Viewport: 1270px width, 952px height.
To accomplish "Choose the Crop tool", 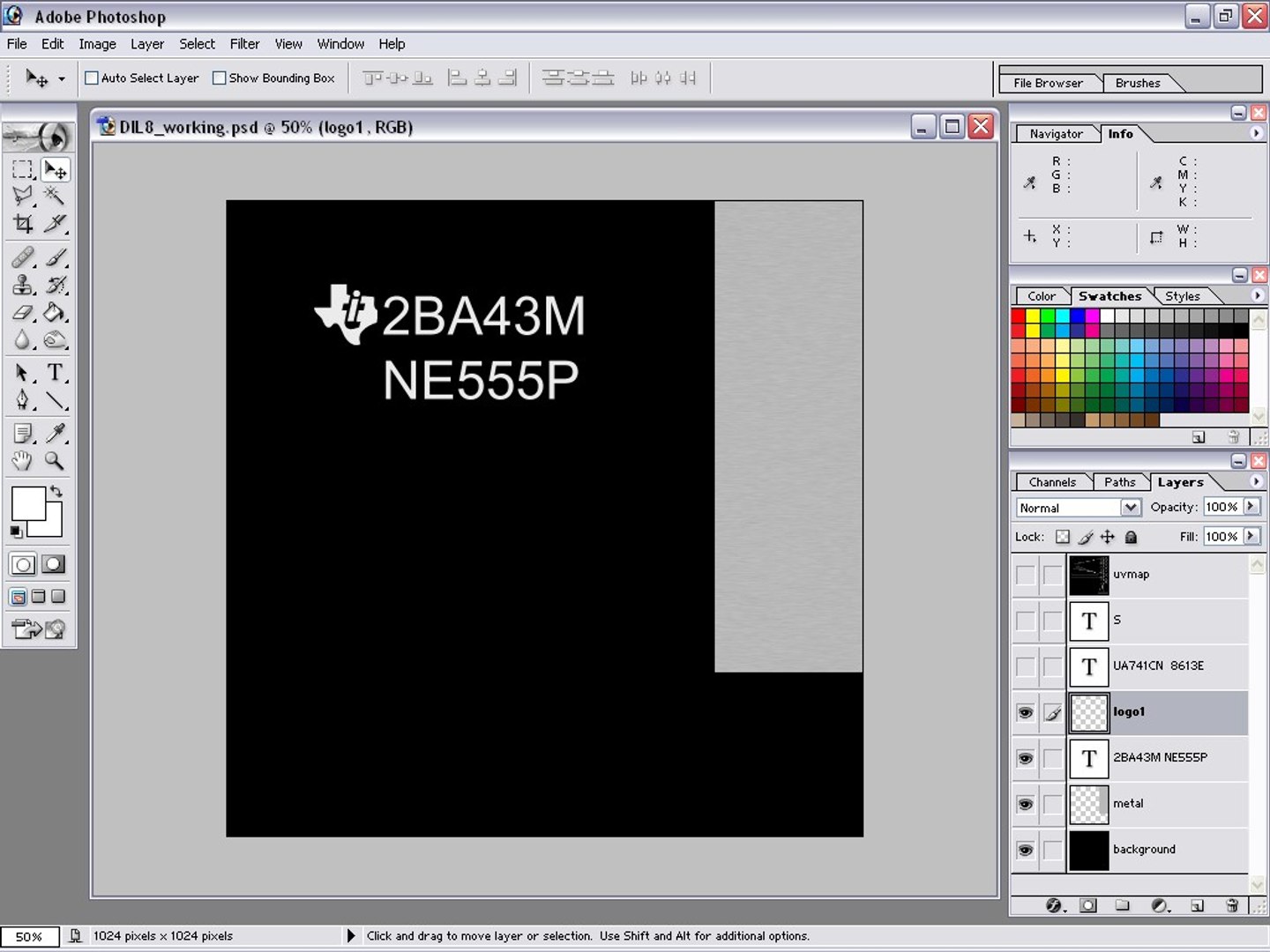I will click(x=23, y=223).
